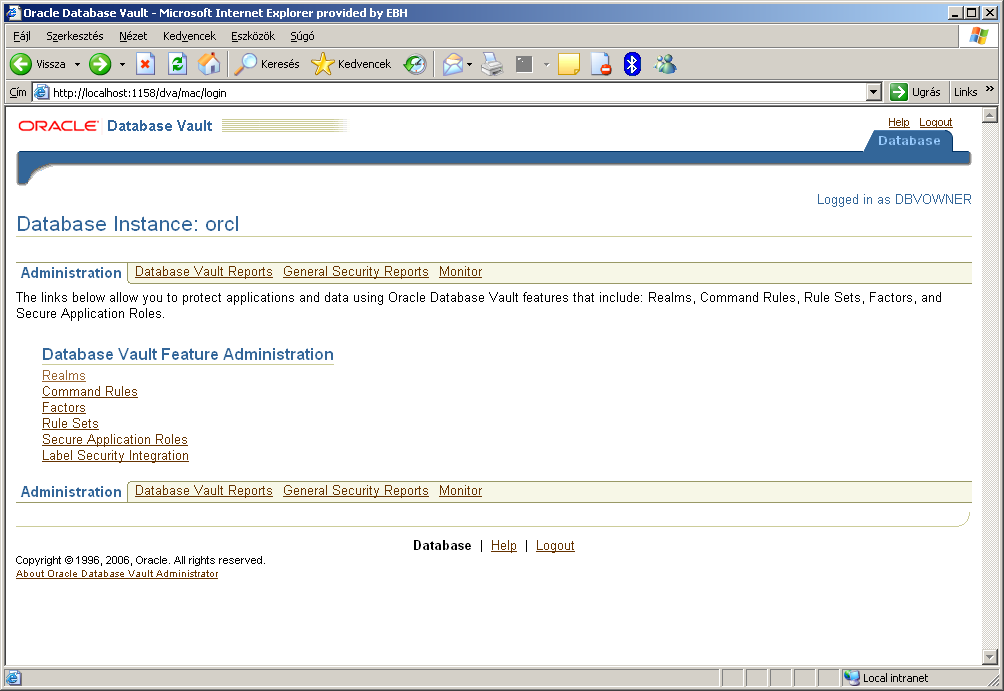1004x691 pixels.
Task: Click the footer Help link
Action: (503, 546)
